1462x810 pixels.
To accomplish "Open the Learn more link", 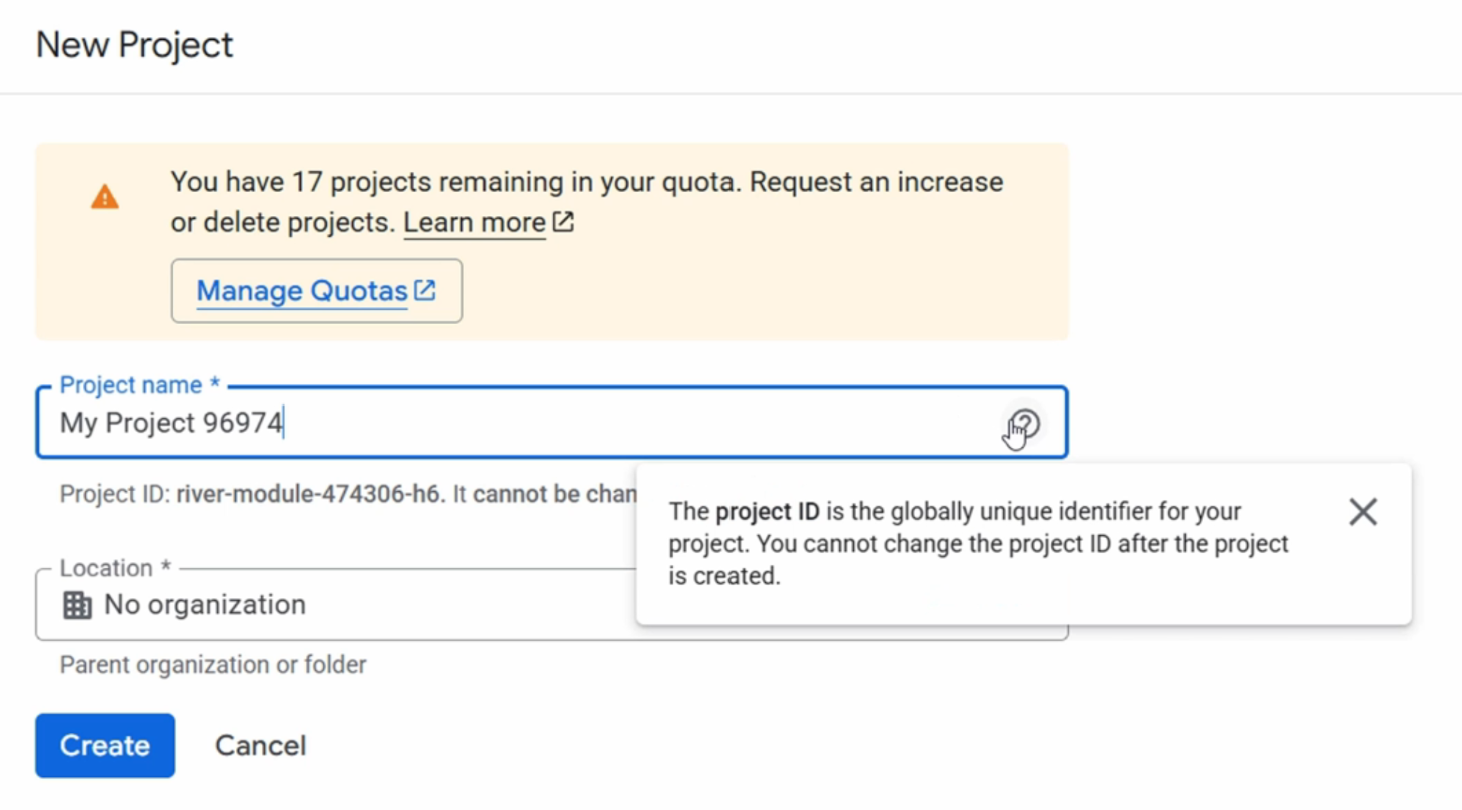I will coord(475,222).
